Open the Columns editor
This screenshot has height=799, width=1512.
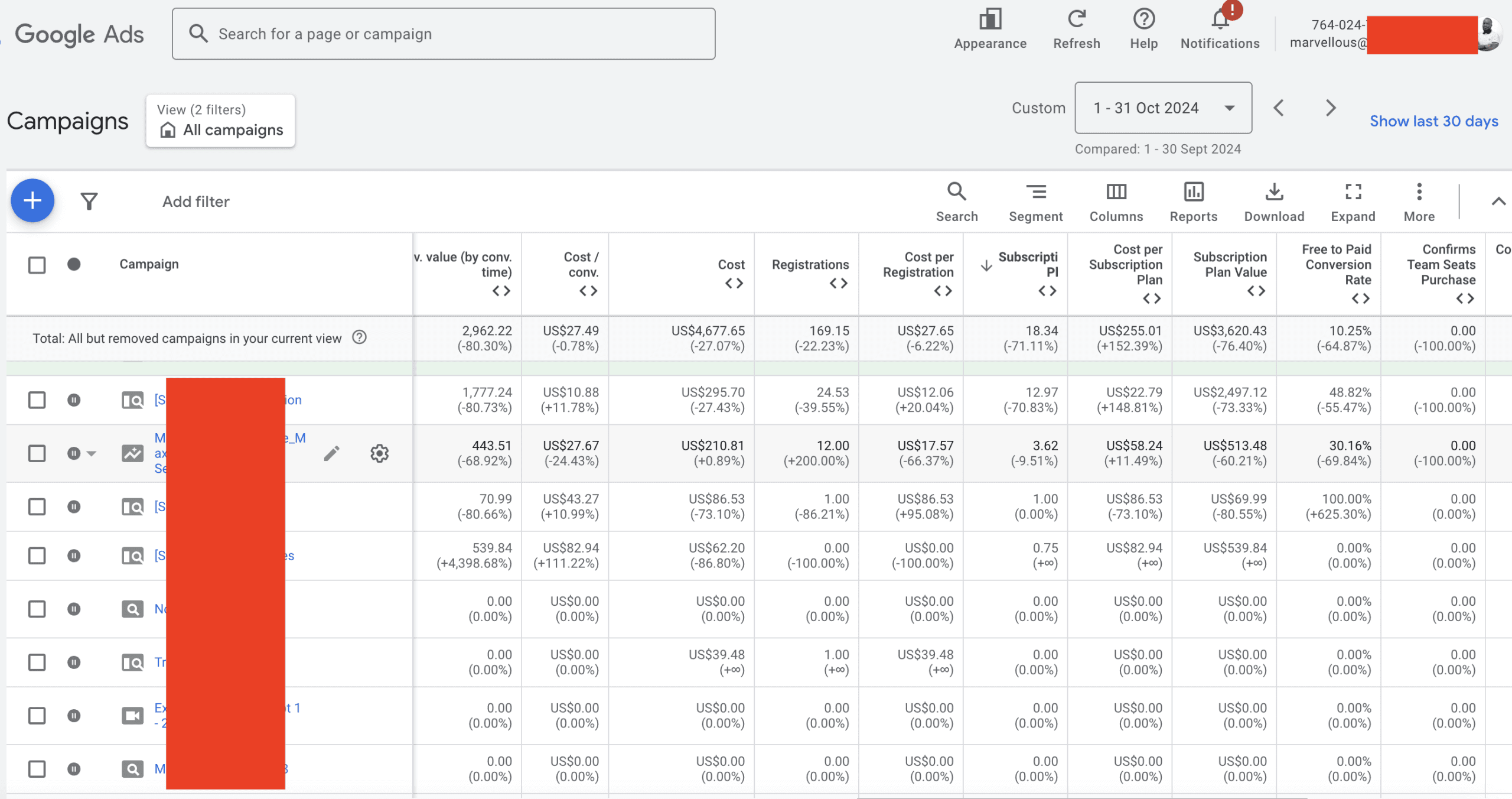click(x=1116, y=202)
